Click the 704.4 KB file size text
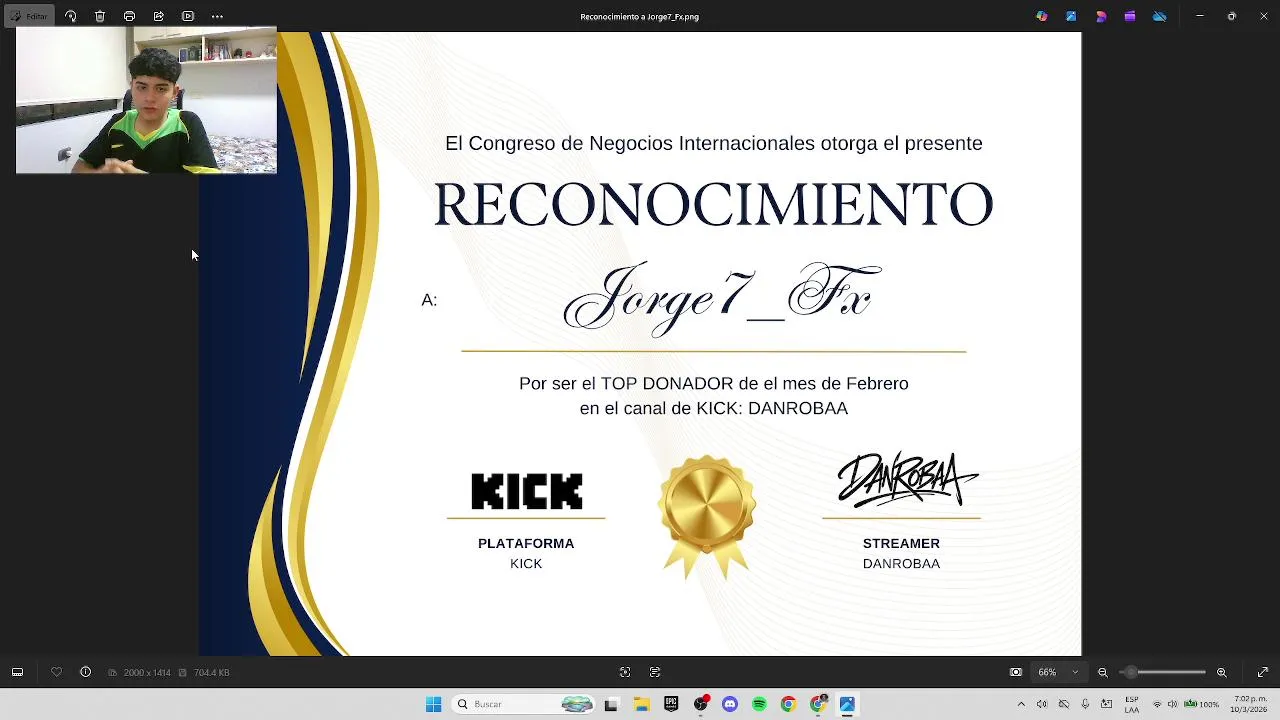Image resolution: width=1280 pixels, height=720 pixels. (x=212, y=673)
